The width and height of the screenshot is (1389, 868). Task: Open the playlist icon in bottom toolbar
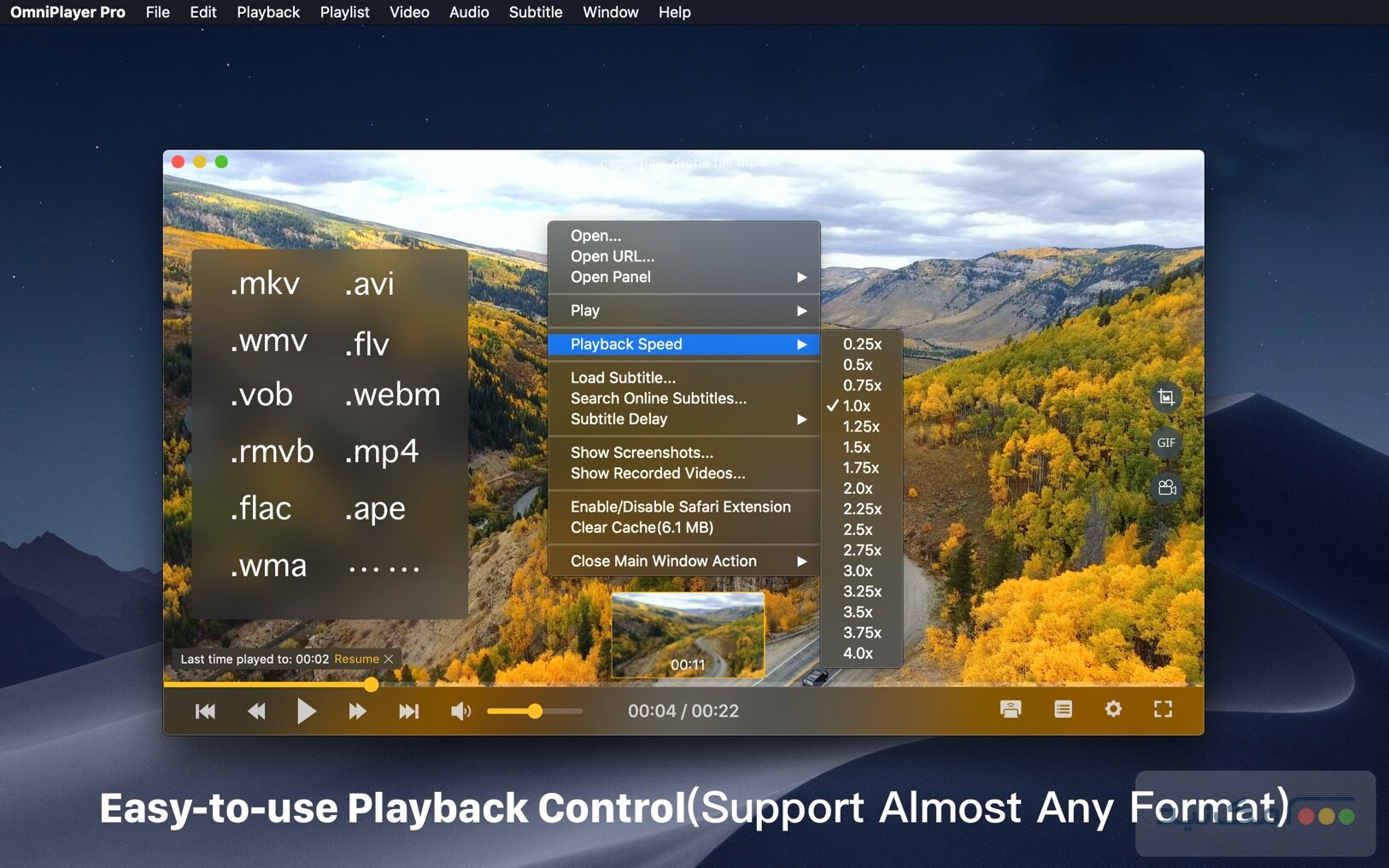click(1063, 709)
